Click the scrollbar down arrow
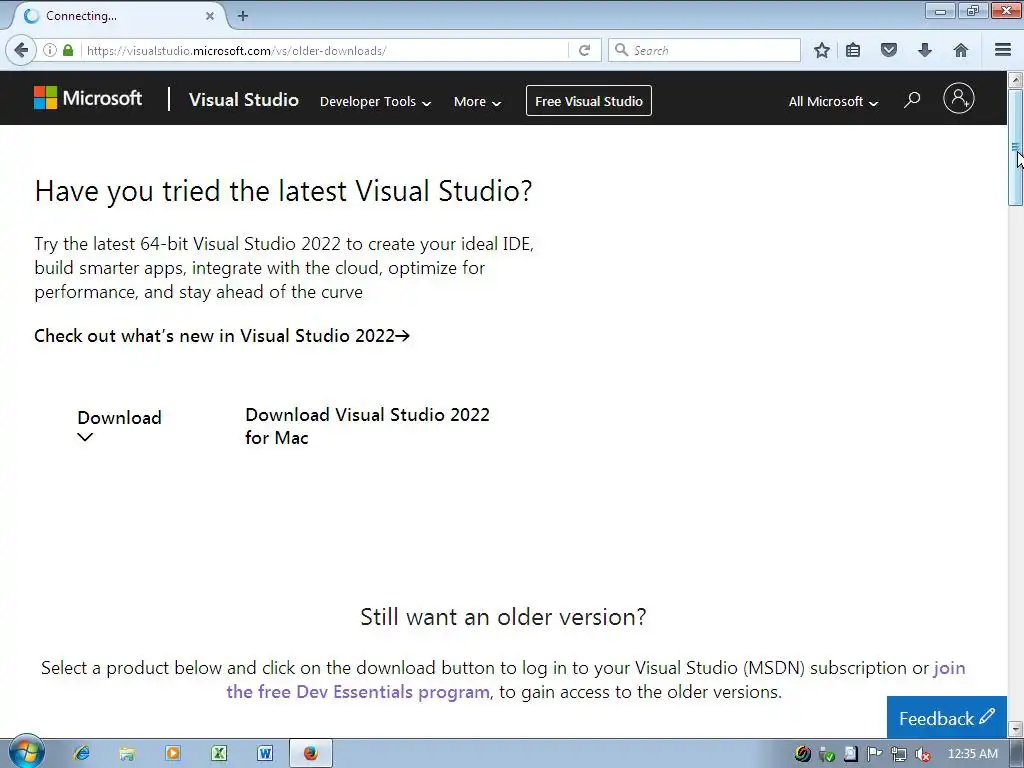Image resolution: width=1024 pixels, height=768 pixels. (1015, 728)
